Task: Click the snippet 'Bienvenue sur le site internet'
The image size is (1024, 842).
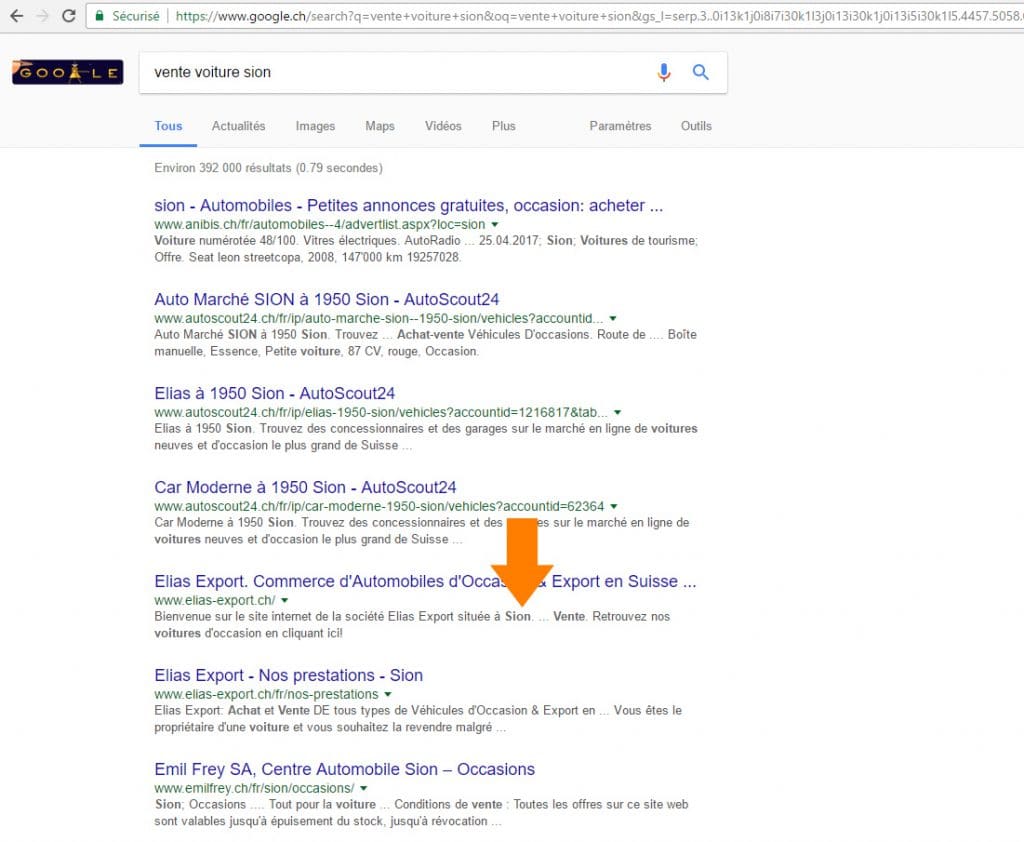Action: click(x=233, y=617)
